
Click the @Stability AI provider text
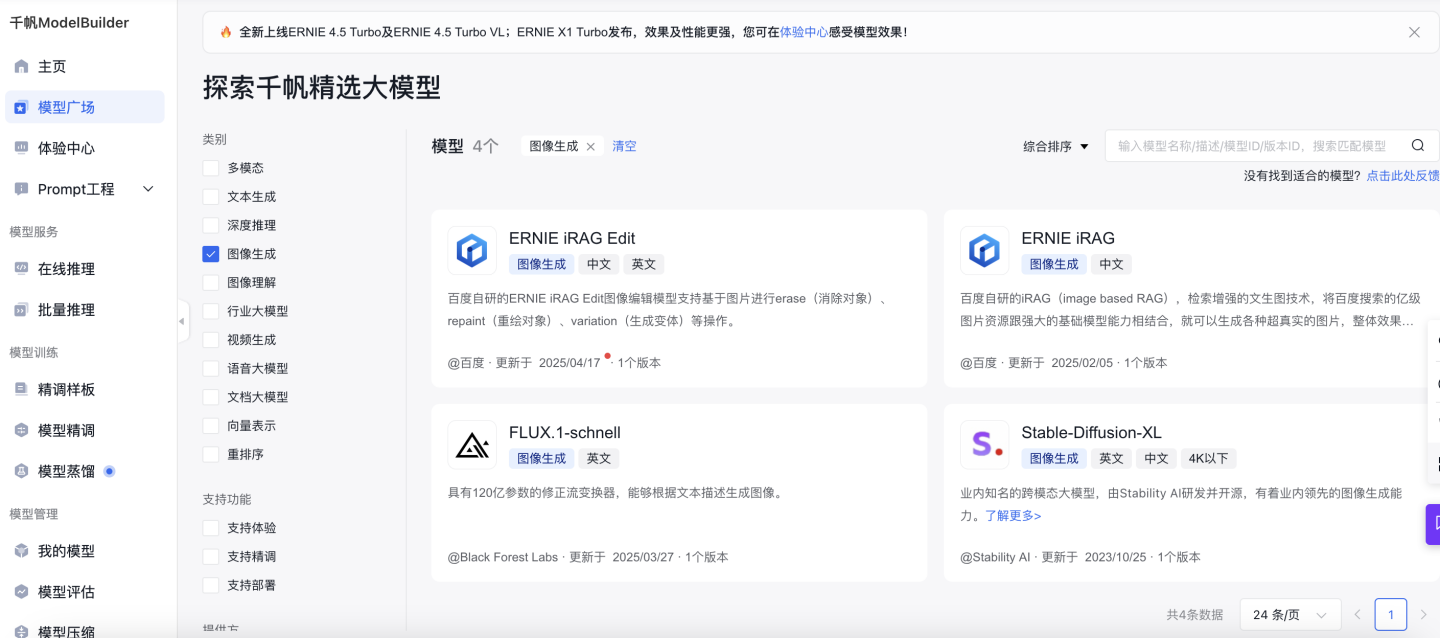996,557
